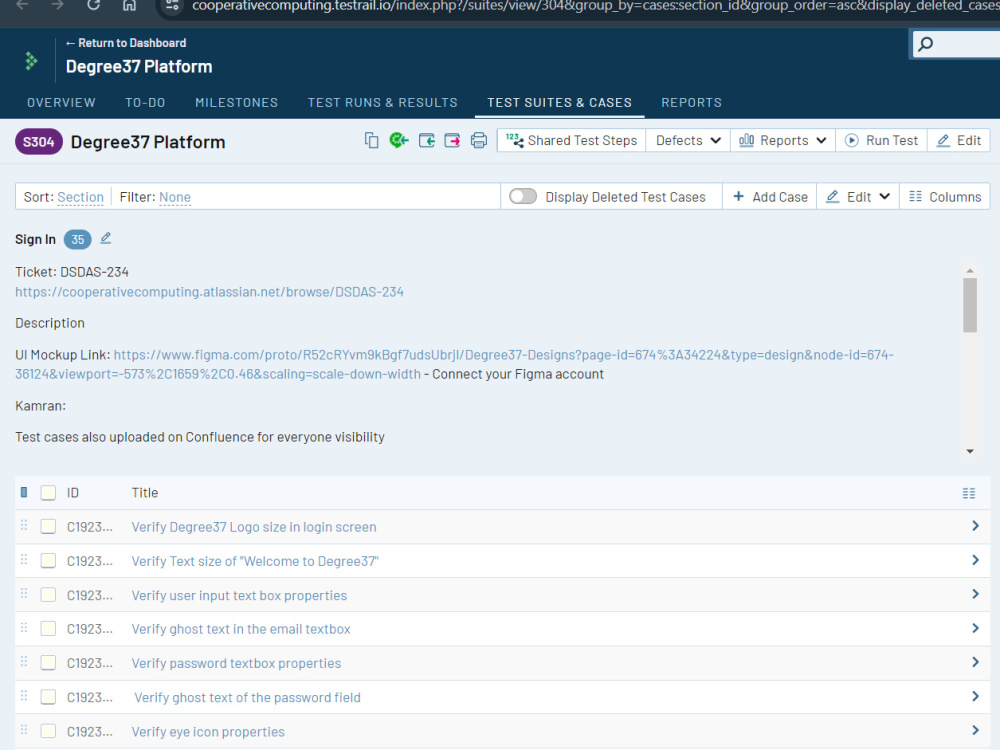Expand Verify Degree37 Logo size row chevron

[x=975, y=526]
